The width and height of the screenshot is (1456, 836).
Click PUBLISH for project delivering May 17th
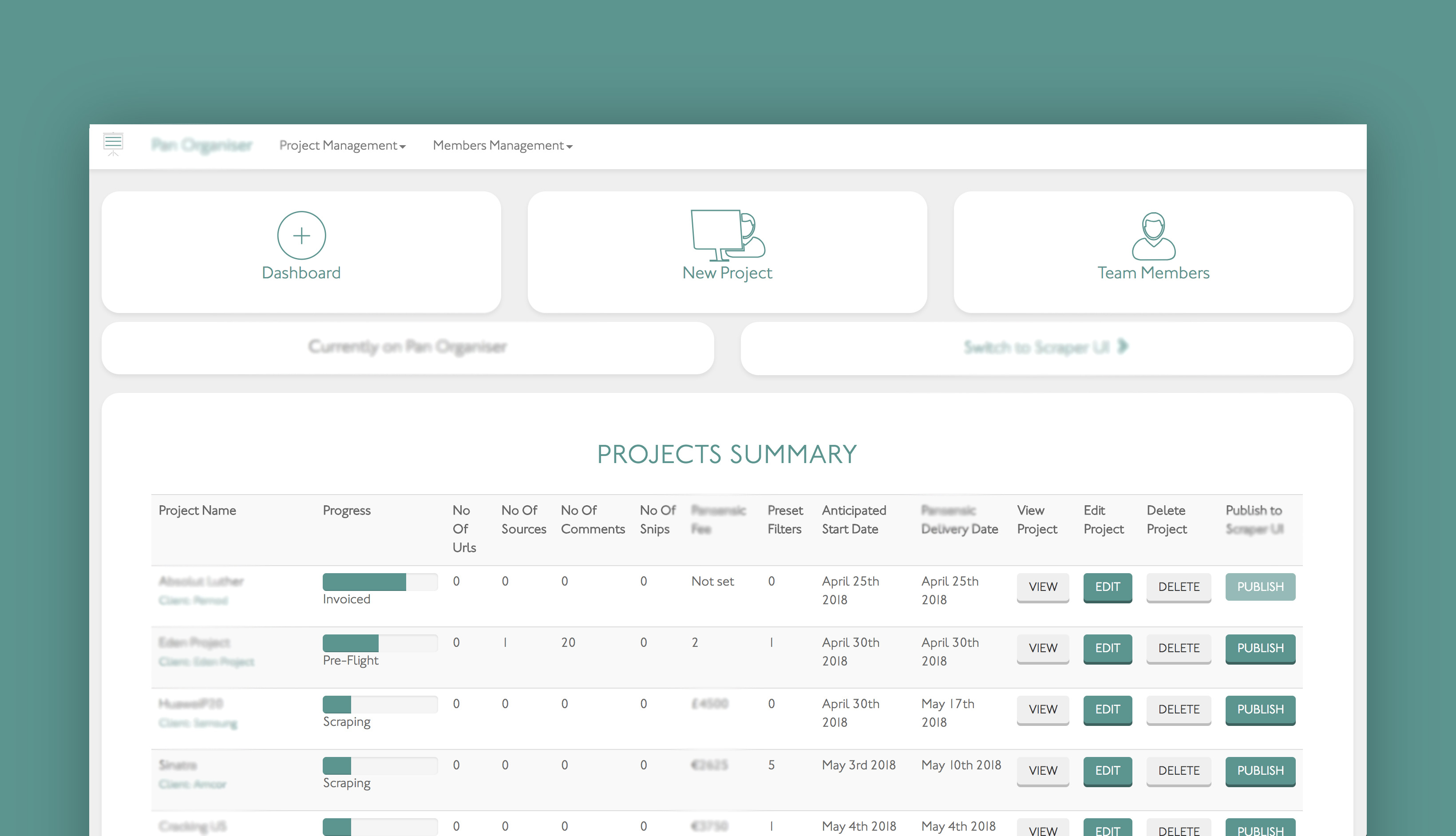click(x=1260, y=709)
